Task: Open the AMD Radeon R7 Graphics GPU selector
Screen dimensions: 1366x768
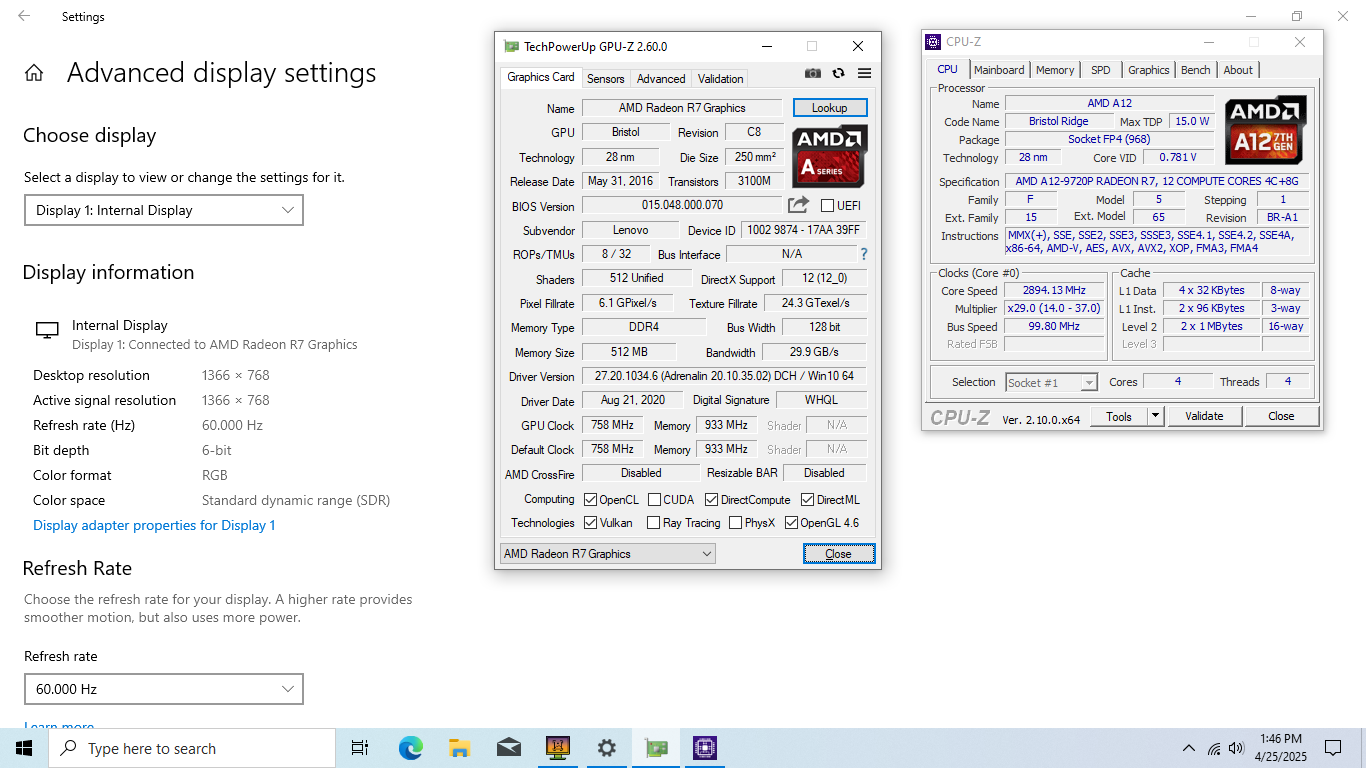Action: [x=608, y=553]
